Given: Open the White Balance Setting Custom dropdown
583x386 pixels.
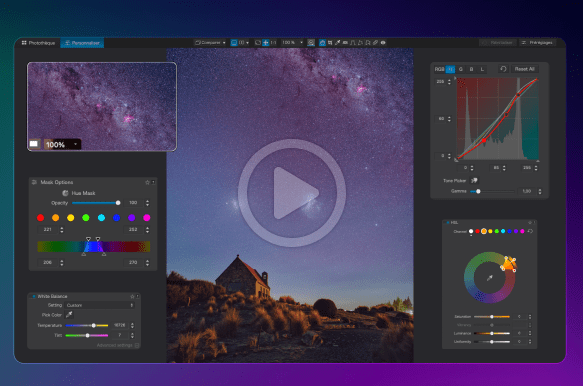Looking at the screenshot, I should point(100,305).
